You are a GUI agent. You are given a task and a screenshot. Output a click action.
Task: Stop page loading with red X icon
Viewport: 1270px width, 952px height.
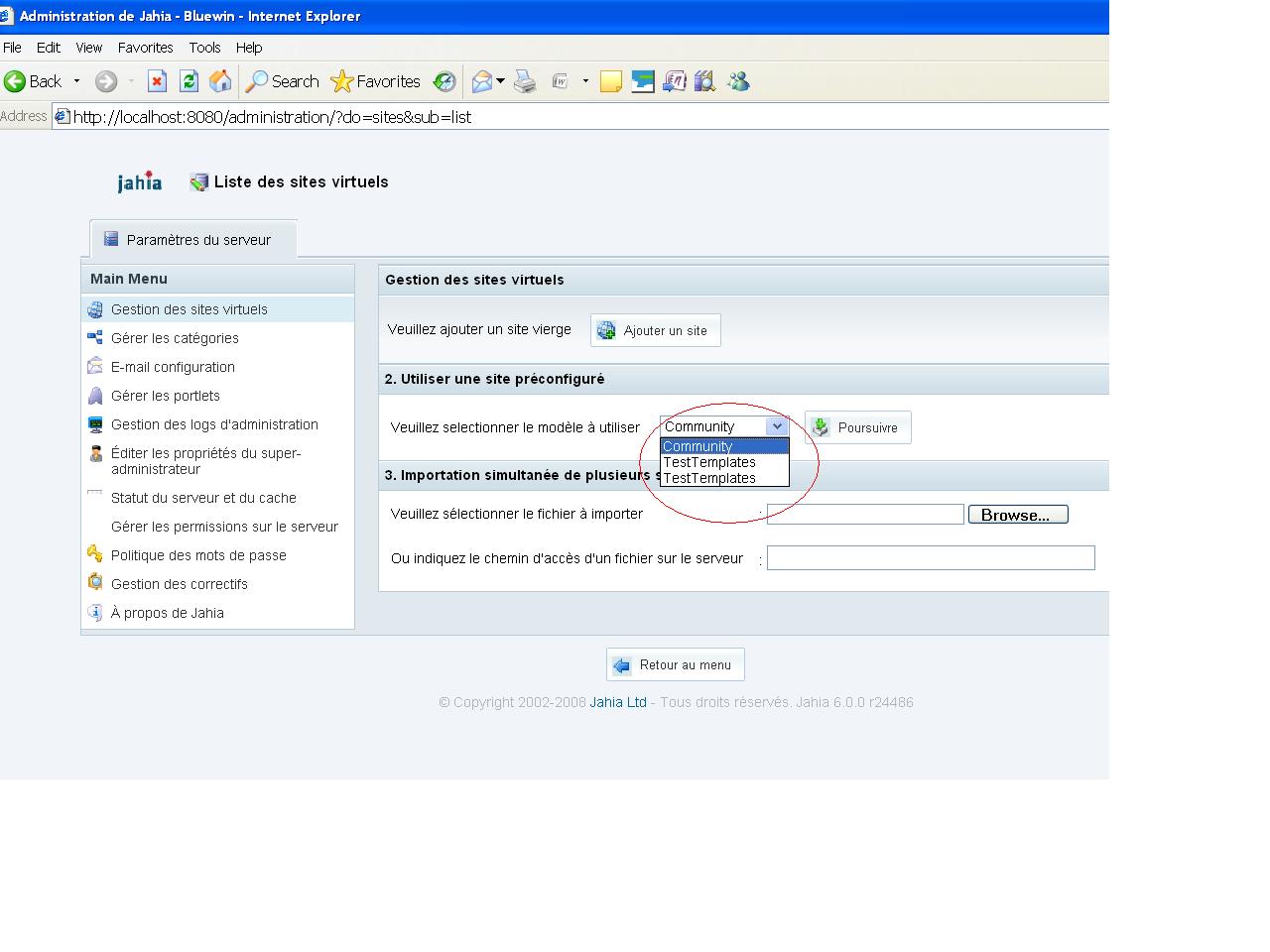coord(157,81)
